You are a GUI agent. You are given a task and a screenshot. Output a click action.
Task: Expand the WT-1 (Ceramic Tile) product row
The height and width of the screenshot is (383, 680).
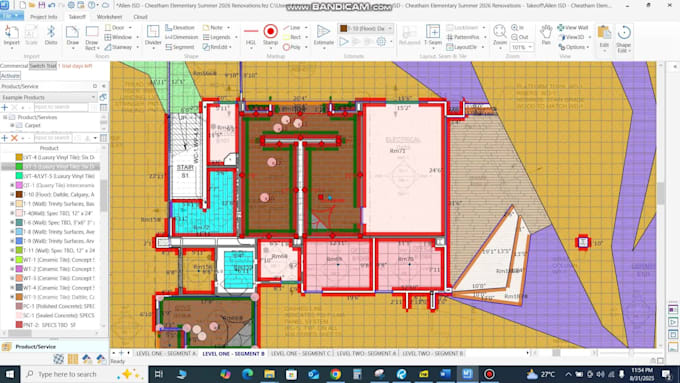[x=12, y=260]
